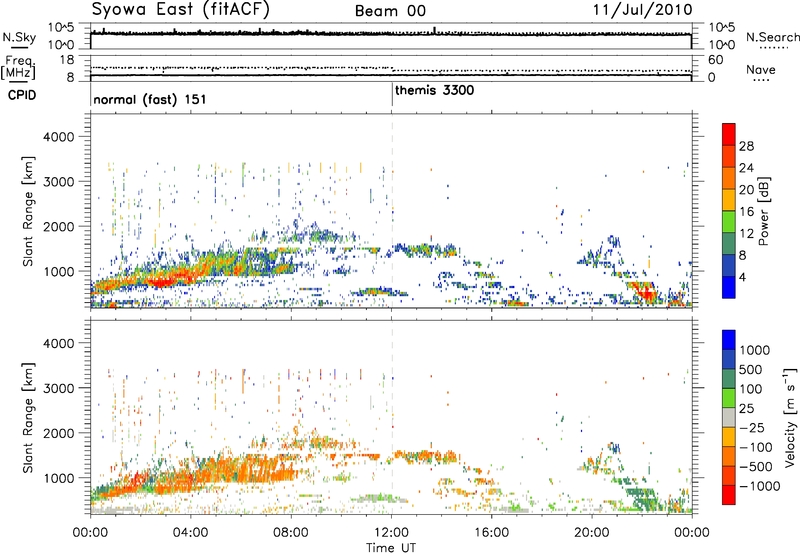The height and width of the screenshot is (554, 800).
Task: Click the '-500' label on Velocity colorbar
Action: pyautogui.click(x=755, y=467)
